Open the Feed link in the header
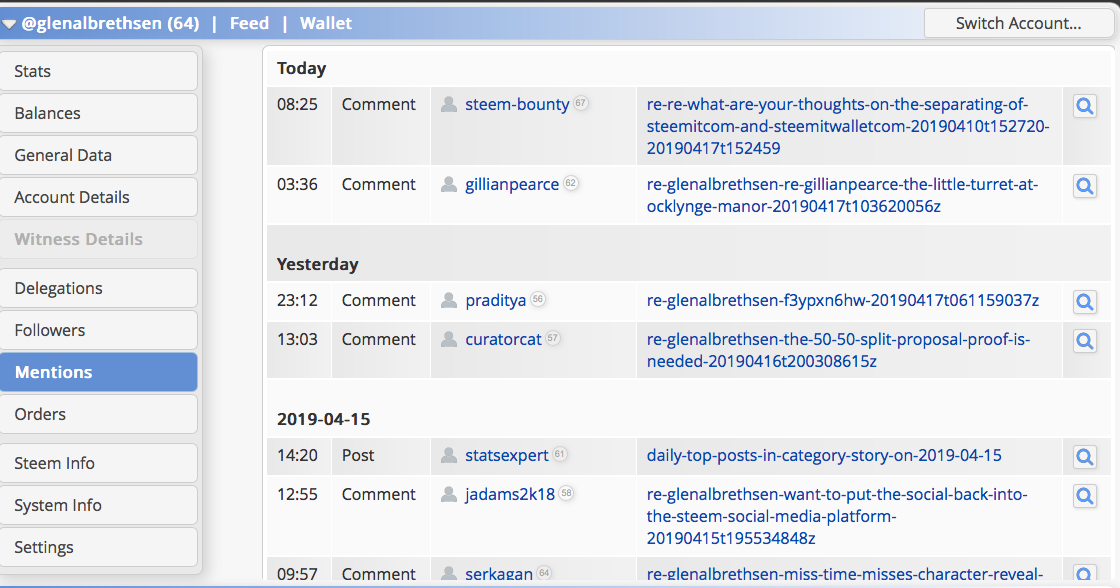 click(x=249, y=24)
